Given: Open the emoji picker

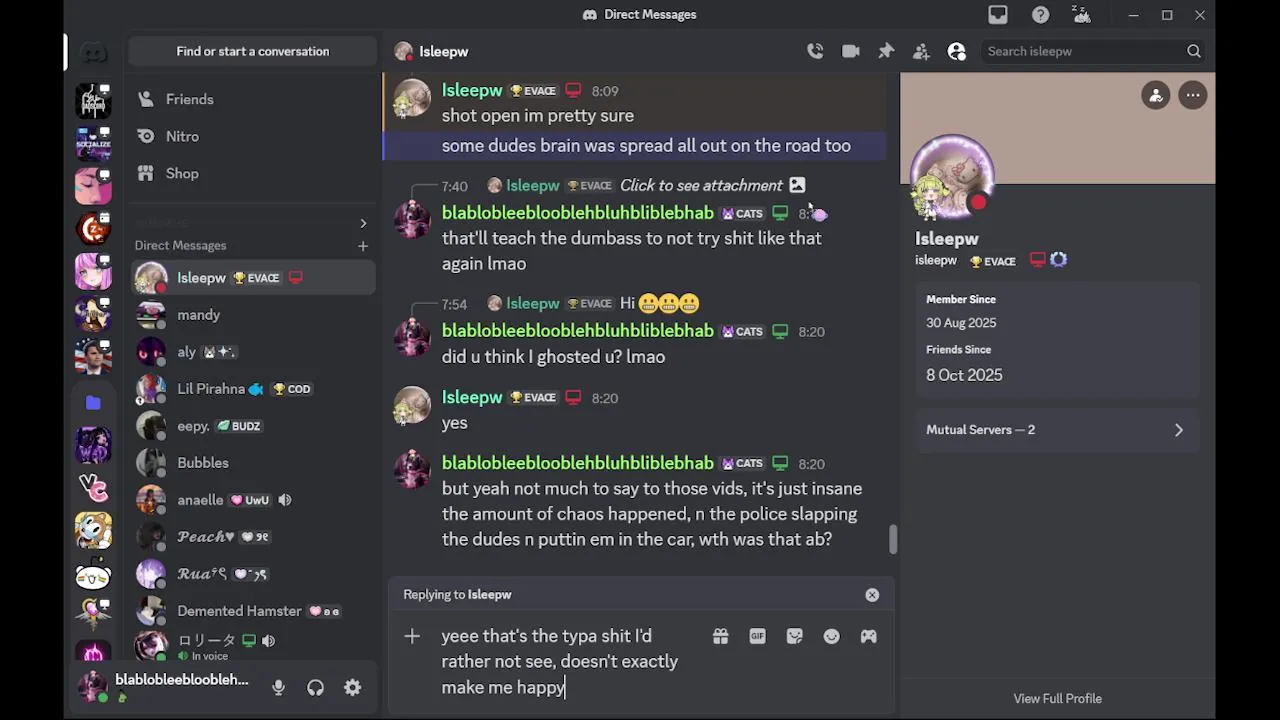Looking at the screenshot, I should pos(831,636).
